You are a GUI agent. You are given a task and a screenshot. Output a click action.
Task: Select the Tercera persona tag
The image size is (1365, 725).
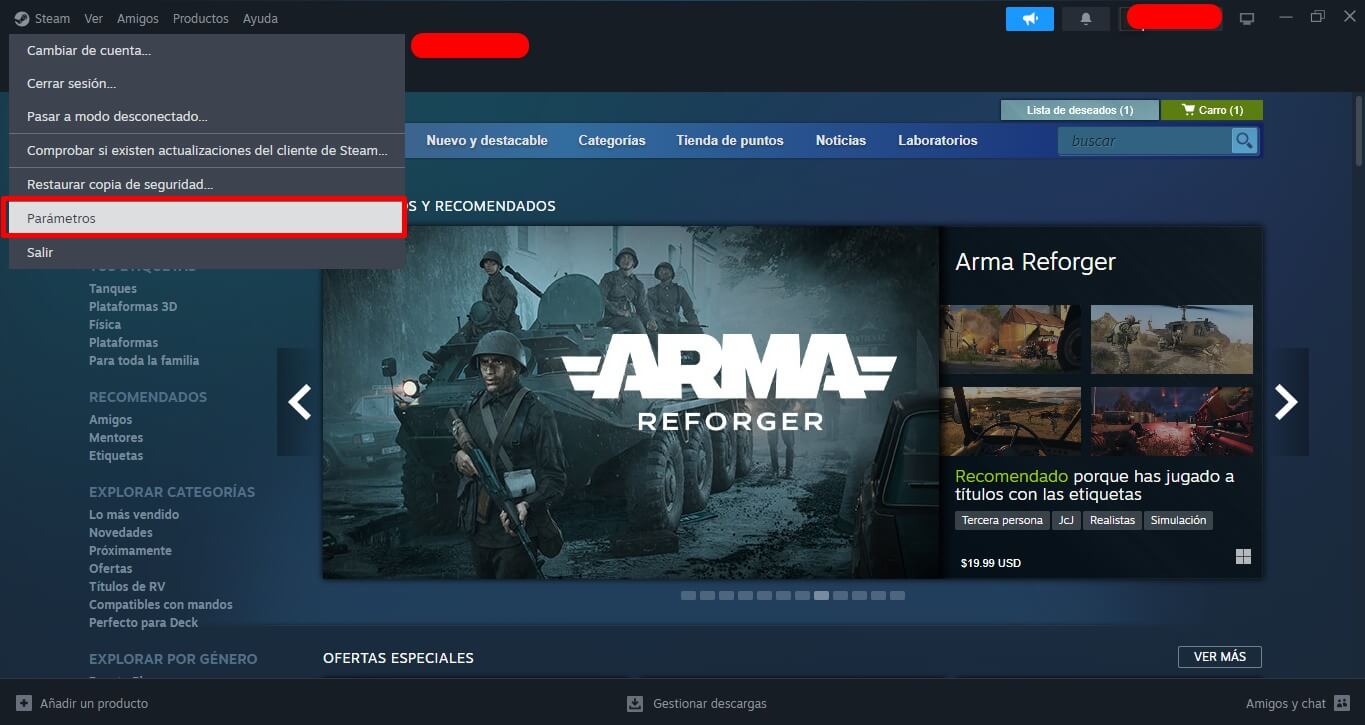point(1002,520)
